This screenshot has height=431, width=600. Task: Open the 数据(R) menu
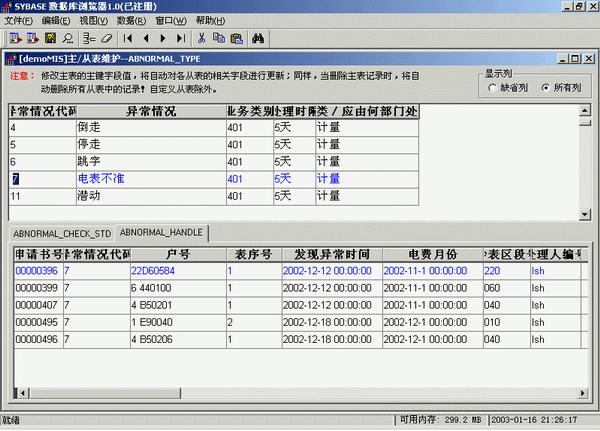(x=134, y=20)
